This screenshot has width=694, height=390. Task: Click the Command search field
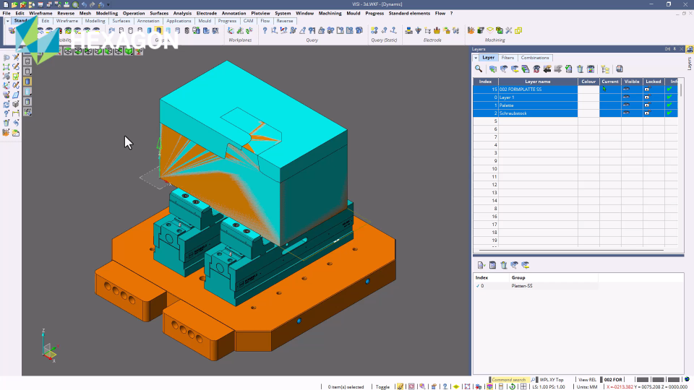509,380
